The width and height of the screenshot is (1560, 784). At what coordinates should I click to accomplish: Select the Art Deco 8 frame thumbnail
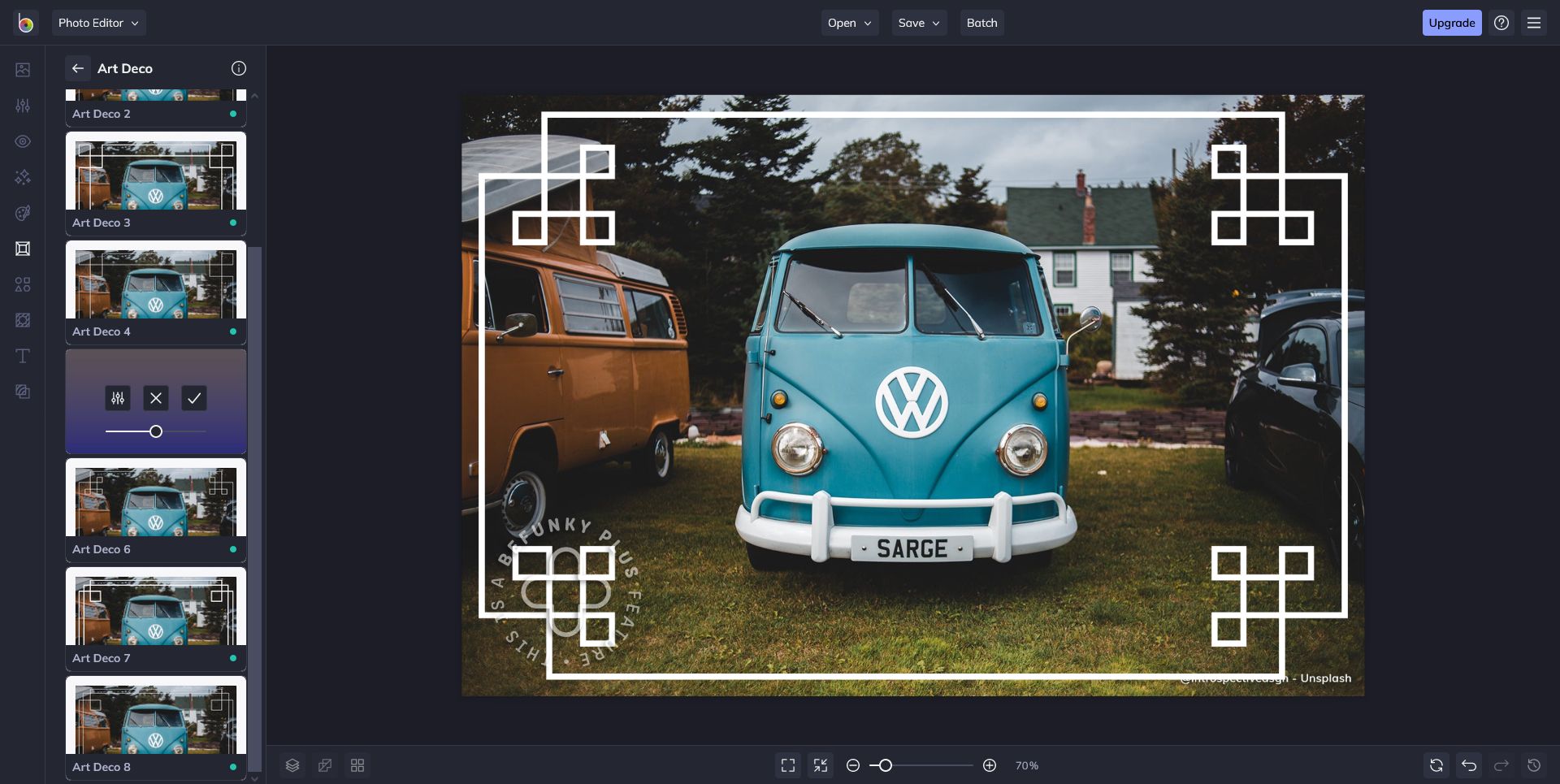[x=156, y=728]
